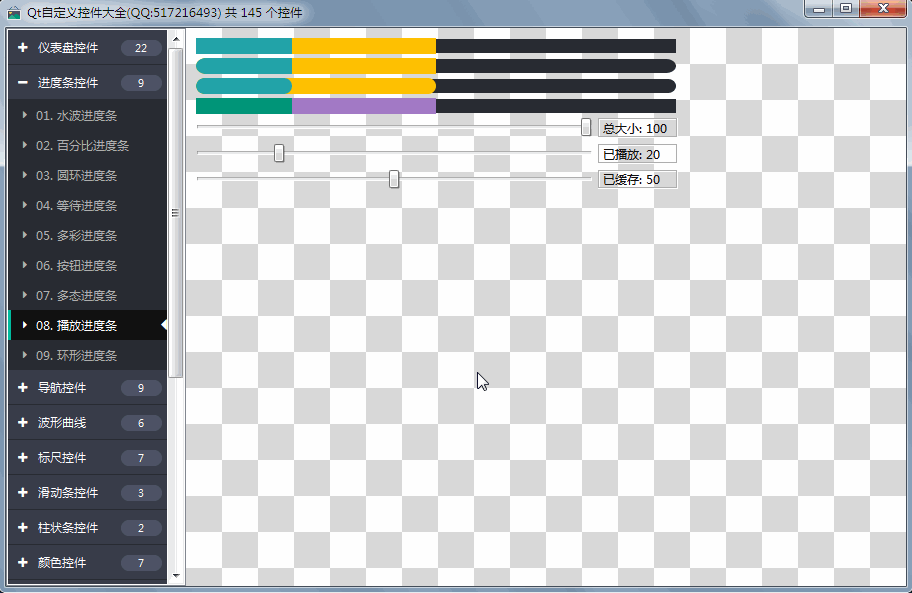Click the 总大小 slider handle
This screenshot has height=593, width=912.
pyautogui.click(x=586, y=127)
